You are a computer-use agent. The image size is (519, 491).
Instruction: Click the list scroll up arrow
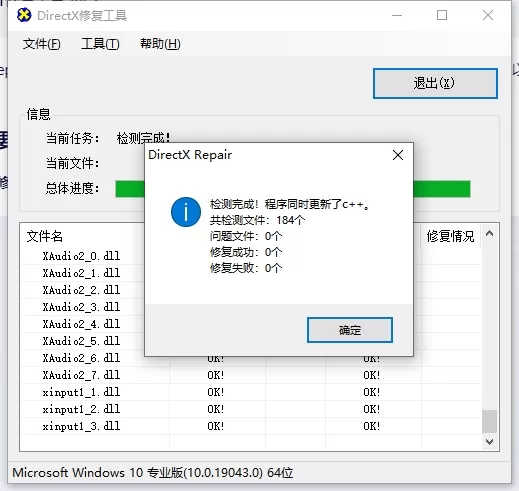[x=489, y=233]
